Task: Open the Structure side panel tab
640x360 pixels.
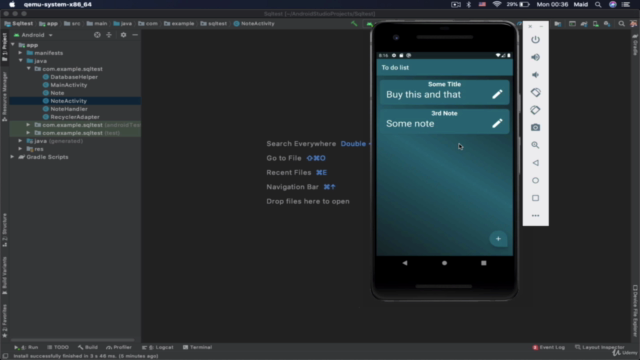Action: click(4, 230)
